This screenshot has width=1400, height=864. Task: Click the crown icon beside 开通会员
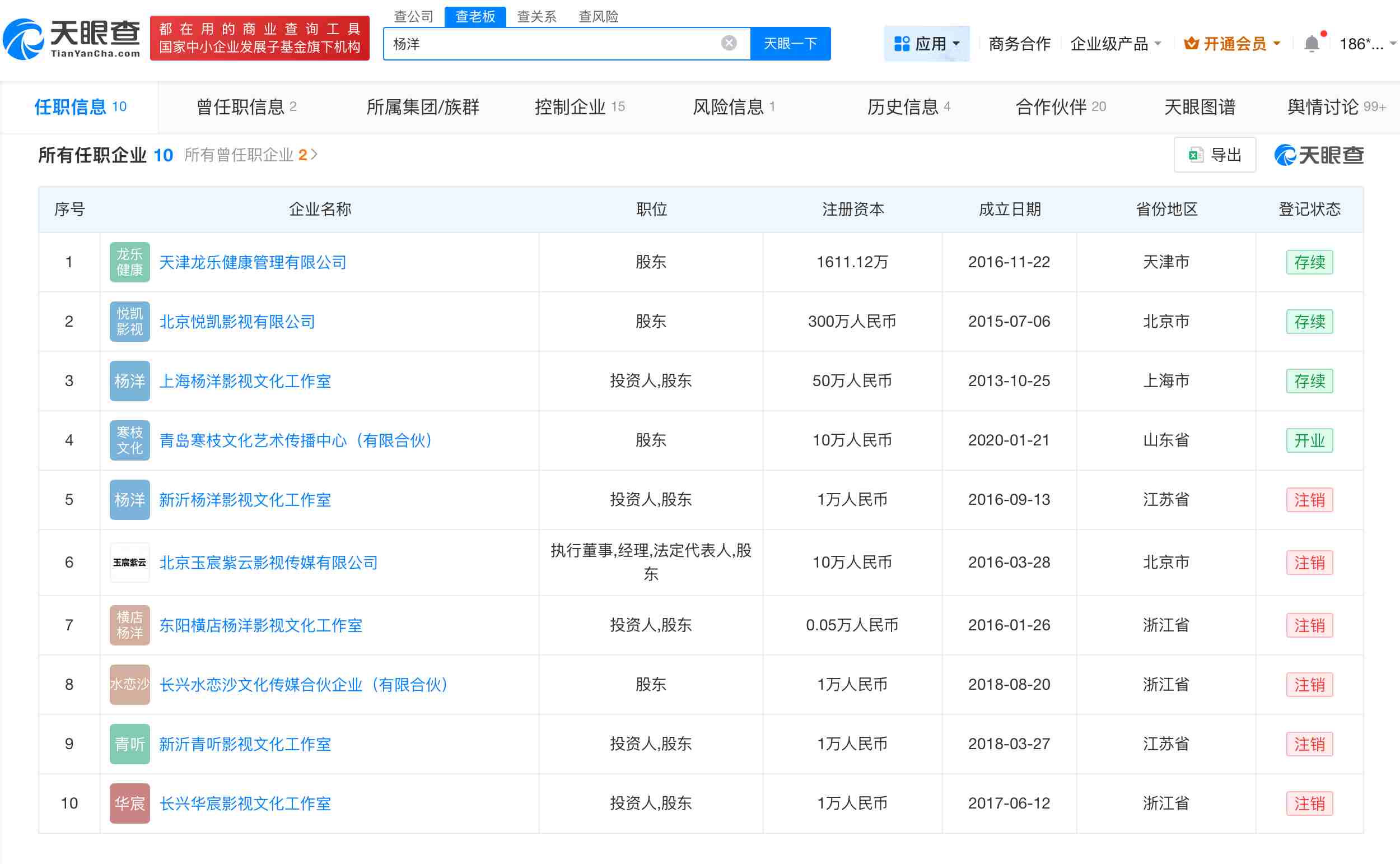pyautogui.click(x=1191, y=43)
